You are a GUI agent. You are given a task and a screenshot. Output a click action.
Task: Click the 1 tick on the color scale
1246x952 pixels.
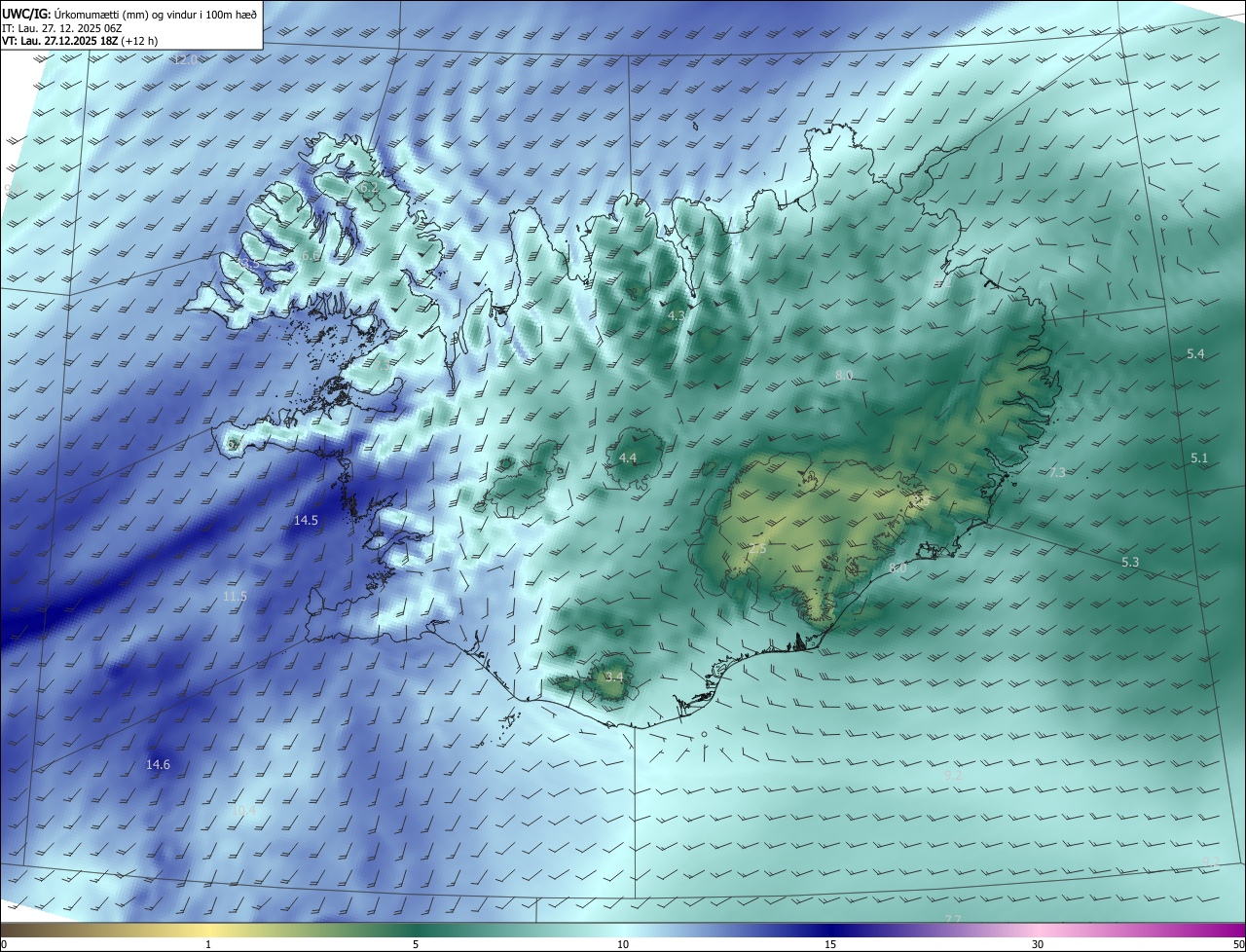click(x=208, y=944)
